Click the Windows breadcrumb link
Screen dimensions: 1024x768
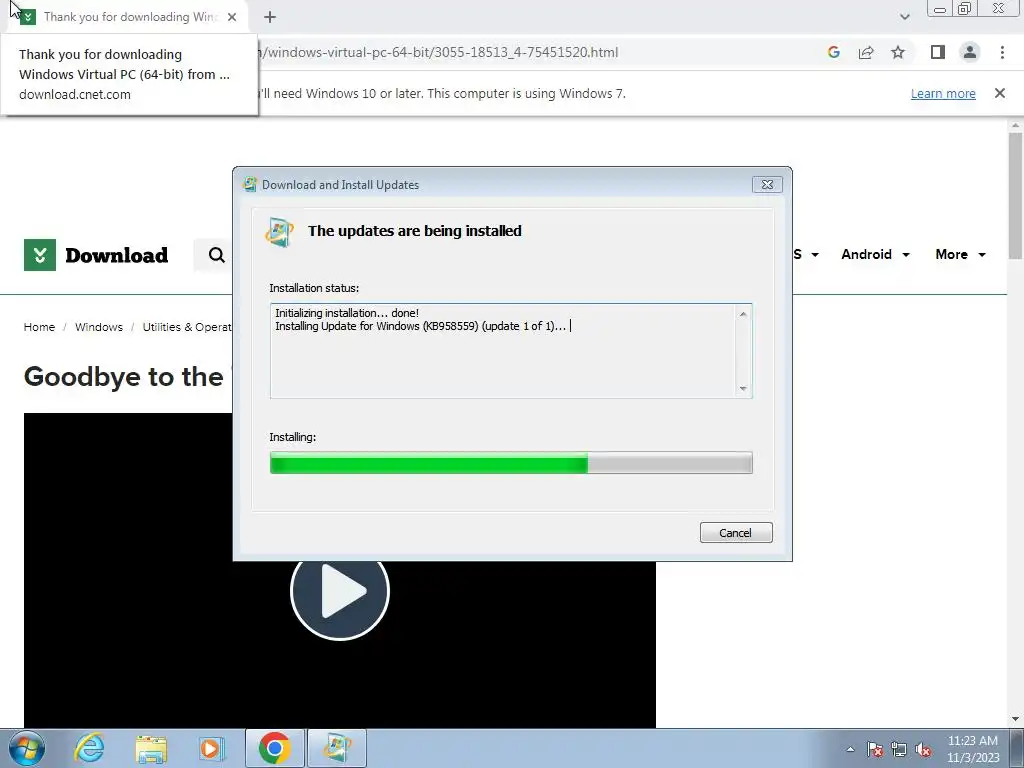pyautogui.click(x=99, y=327)
